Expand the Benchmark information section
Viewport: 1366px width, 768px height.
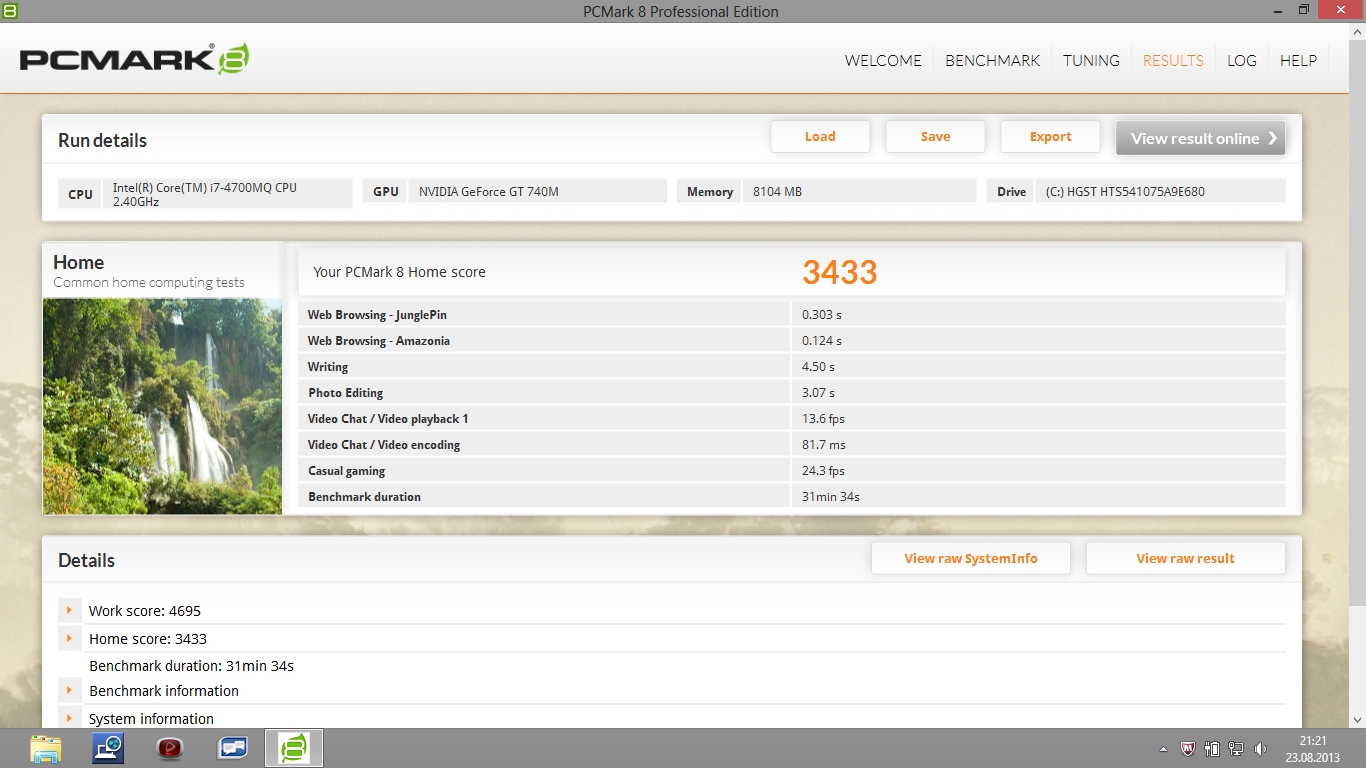click(x=70, y=690)
